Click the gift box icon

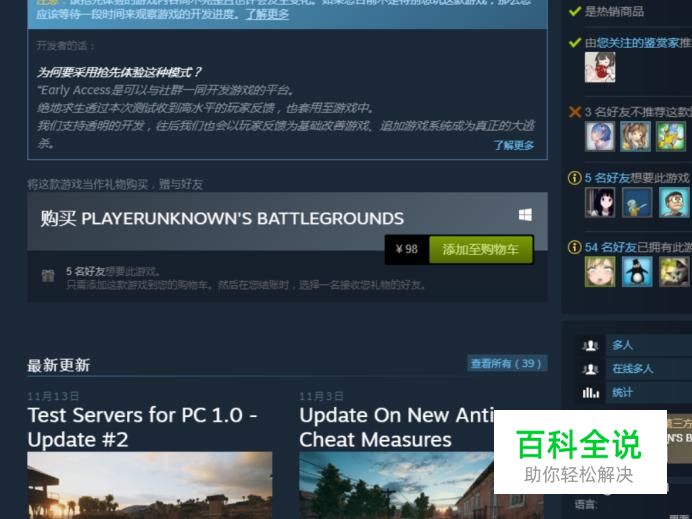pyautogui.click(x=48, y=276)
